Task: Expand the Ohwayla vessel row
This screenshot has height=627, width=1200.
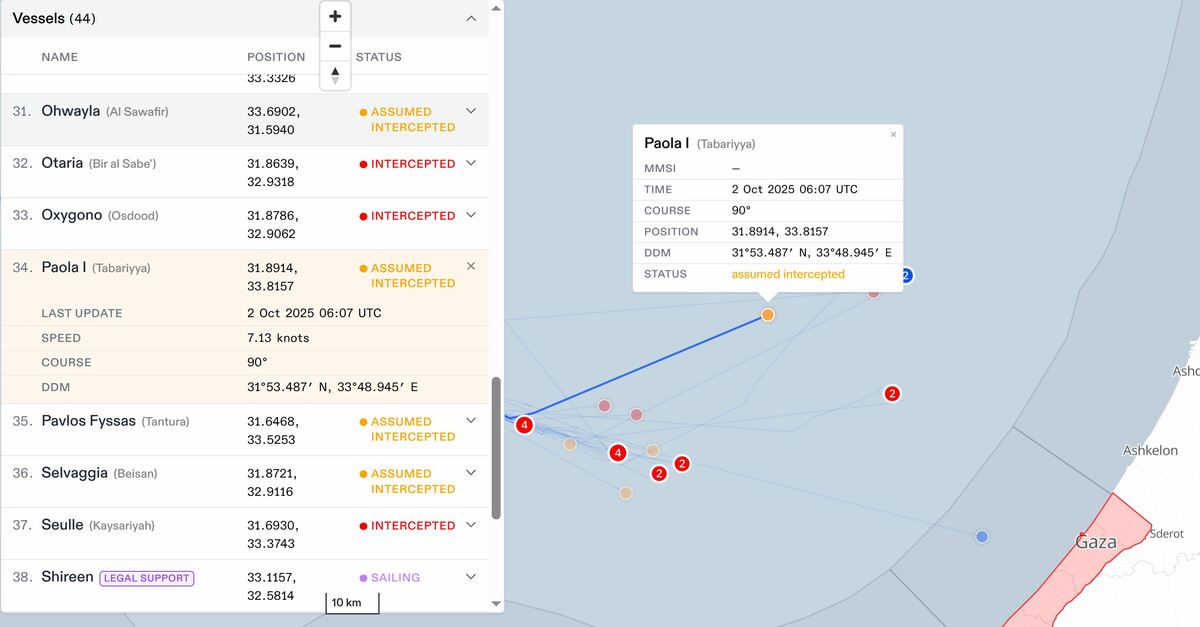Action: (x=471, y=111)
